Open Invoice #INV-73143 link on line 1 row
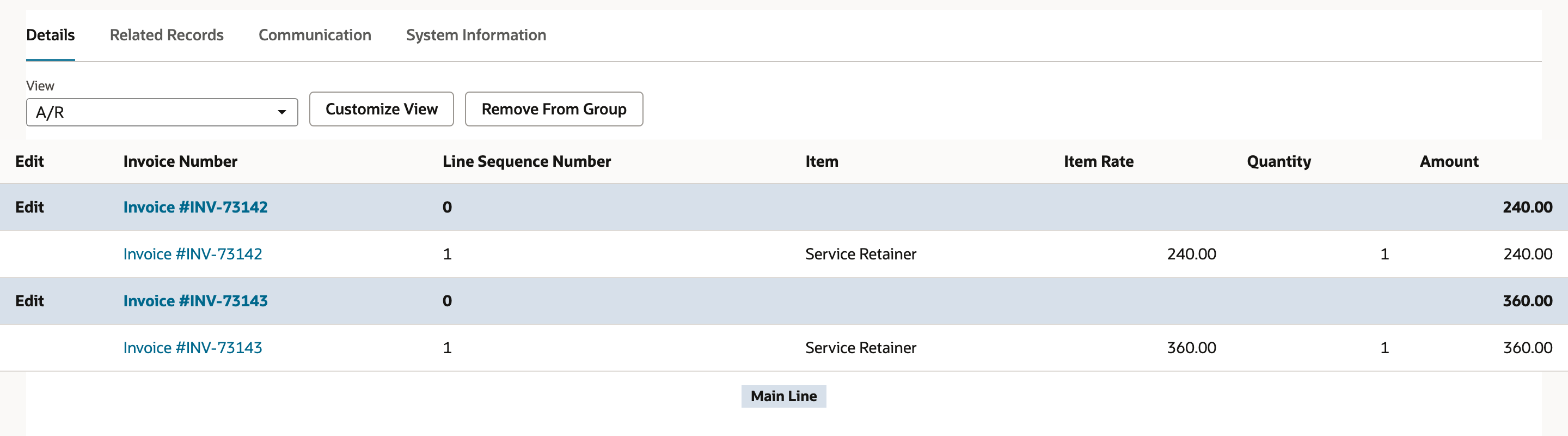The height and width of the screenshot is (436, 1568). 192,348
